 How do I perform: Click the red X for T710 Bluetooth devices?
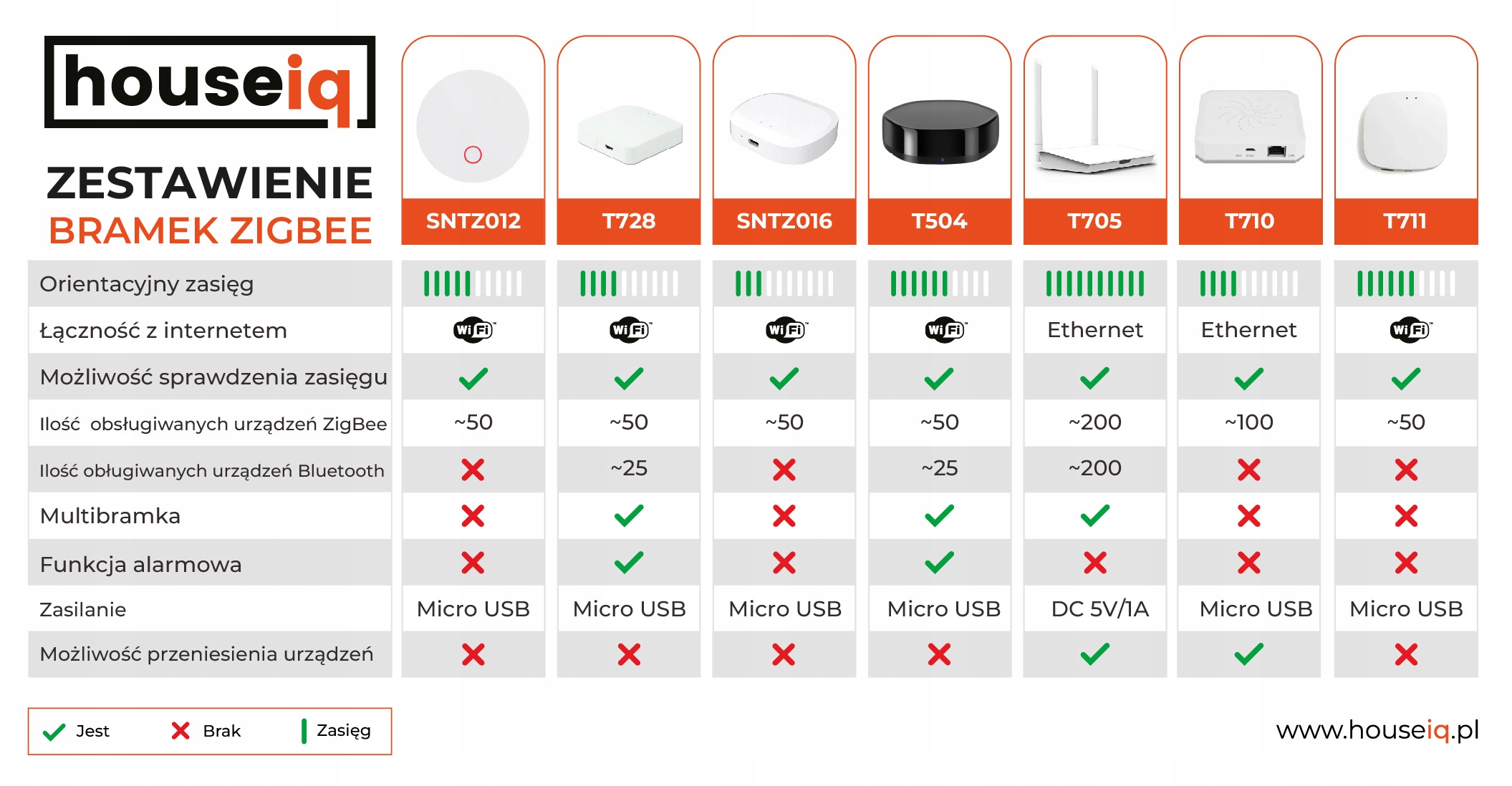1249,470
